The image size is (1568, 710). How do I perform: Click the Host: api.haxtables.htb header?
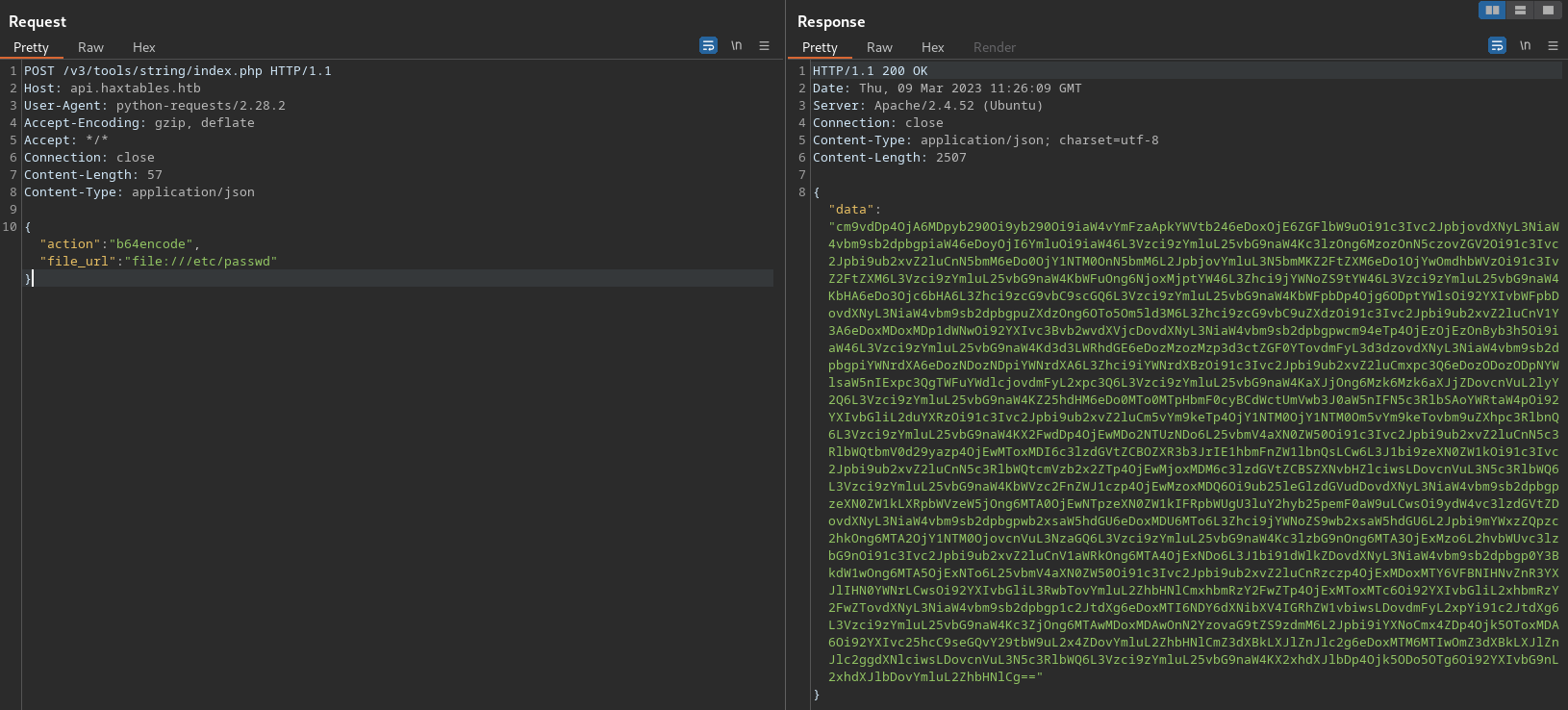(x=113, y=89)
